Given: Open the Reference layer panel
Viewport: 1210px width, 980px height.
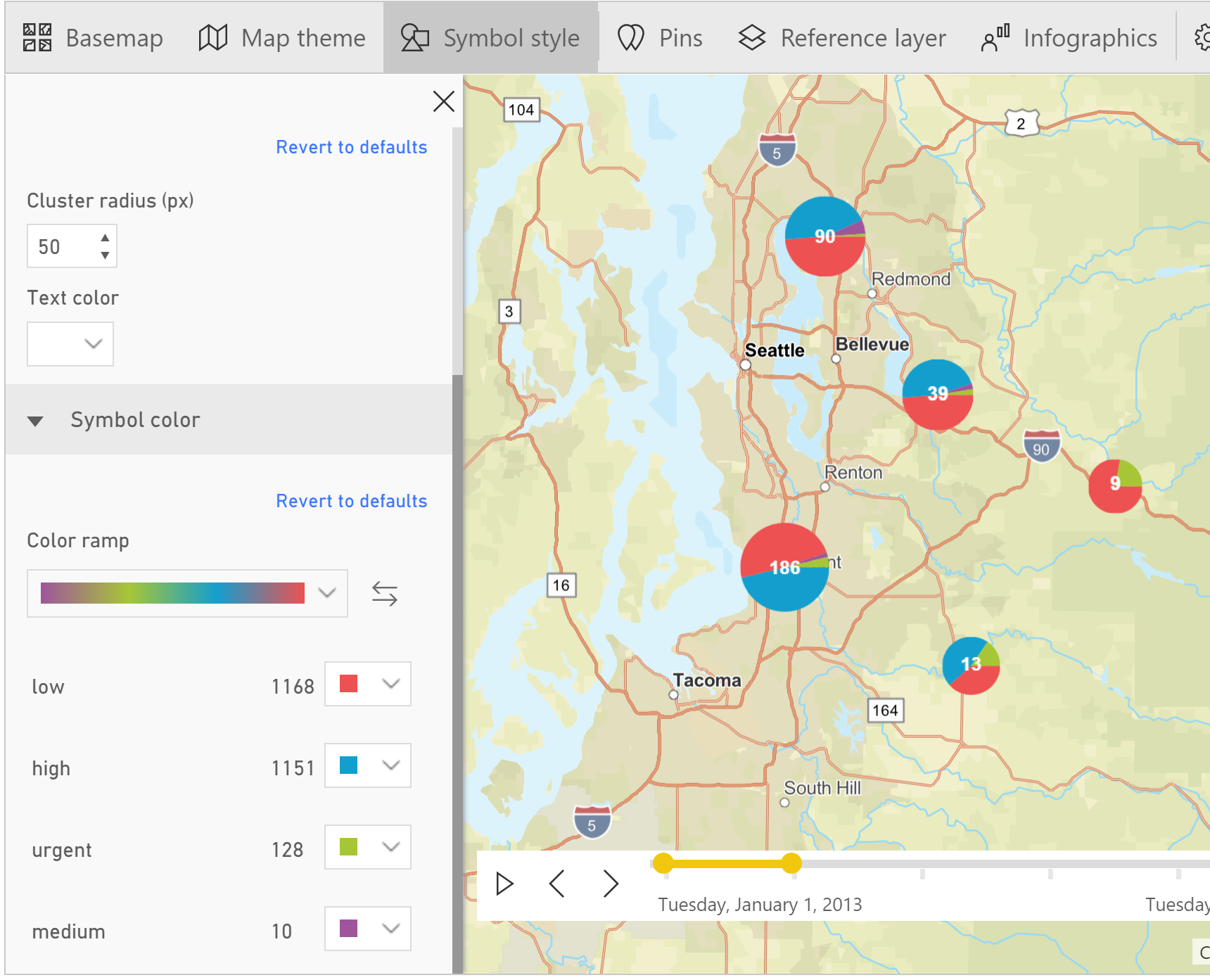Looking at the screenshot, I should click(843, 38).
